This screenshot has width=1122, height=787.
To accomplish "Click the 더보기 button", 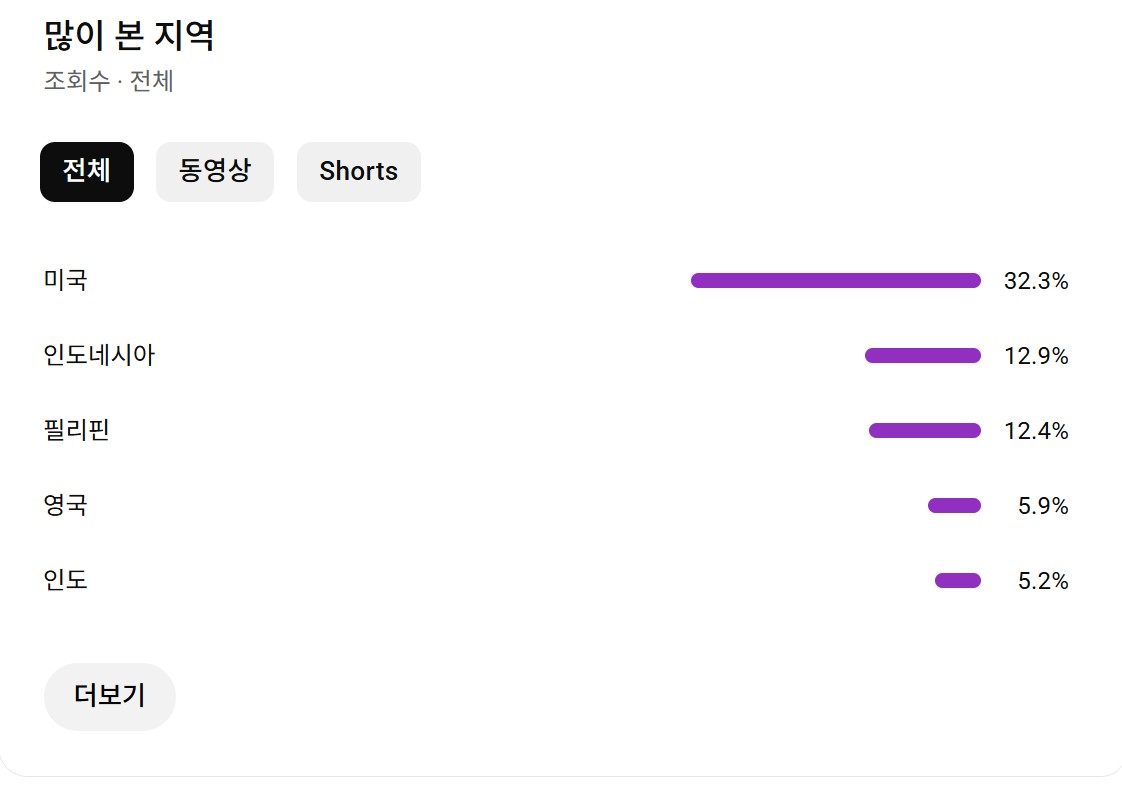I will click(110, 696).
